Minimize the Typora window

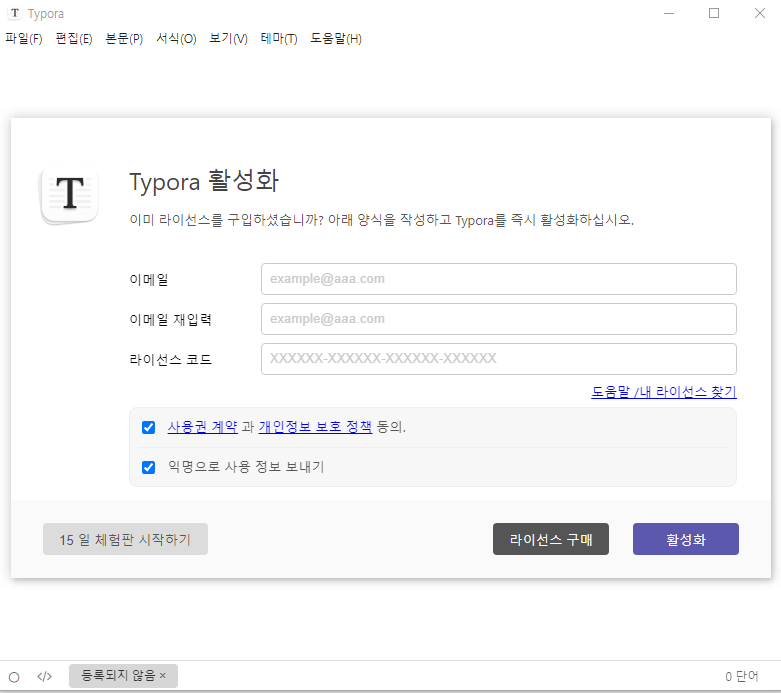669,13
